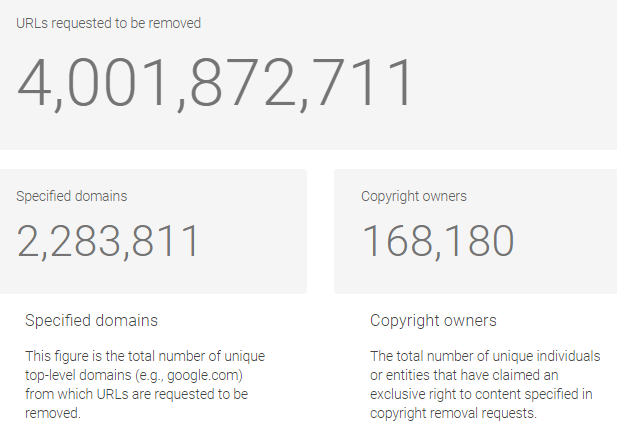Click 'or entities that have claimed an' line
Image resolution: width=617 pixels, height=437 pixels.
click(x=464, y=375)
